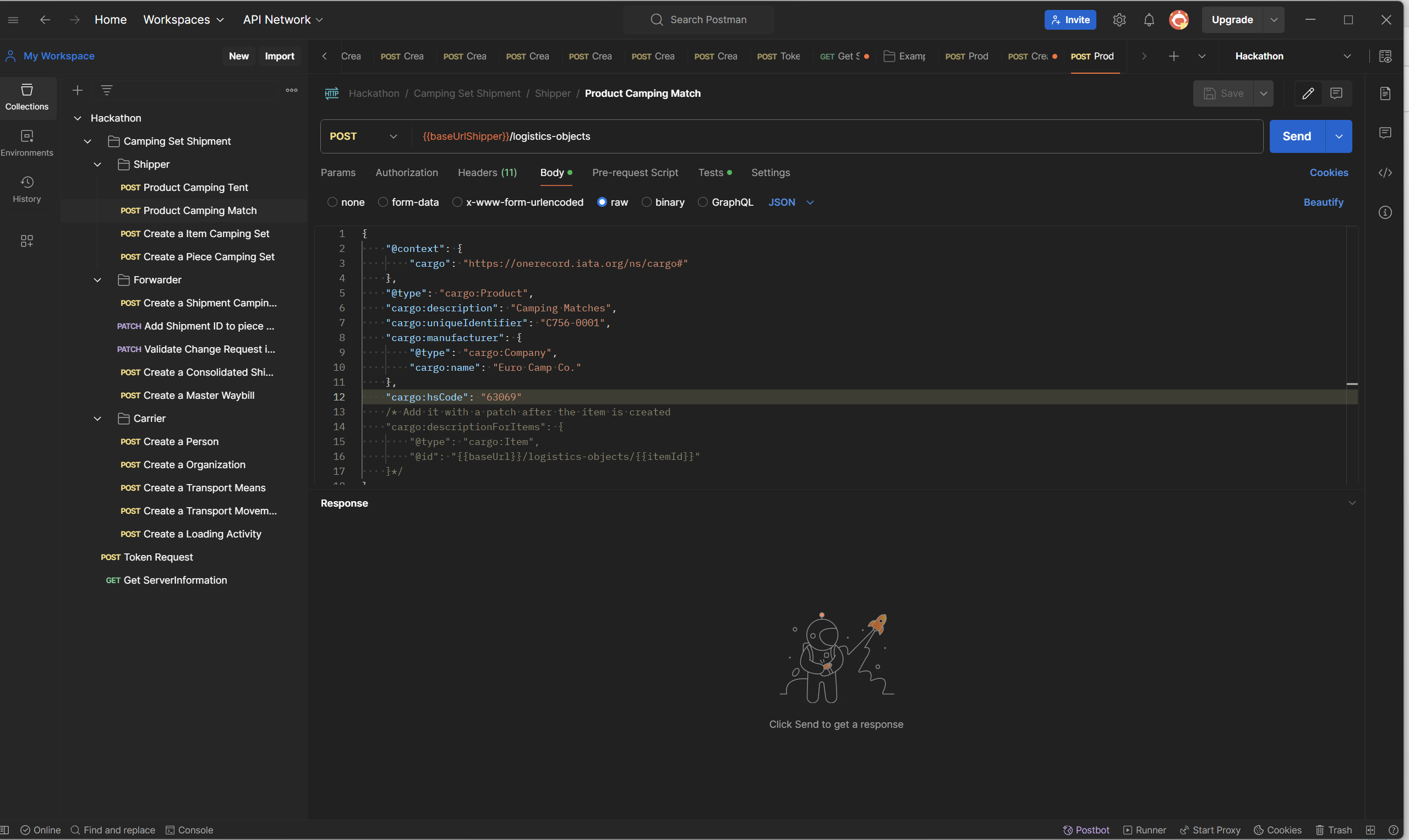Image resolution: width=1409 pixels, height=840 pixels.
Task: Open the History sidebar panel
Action: [26, 189]
